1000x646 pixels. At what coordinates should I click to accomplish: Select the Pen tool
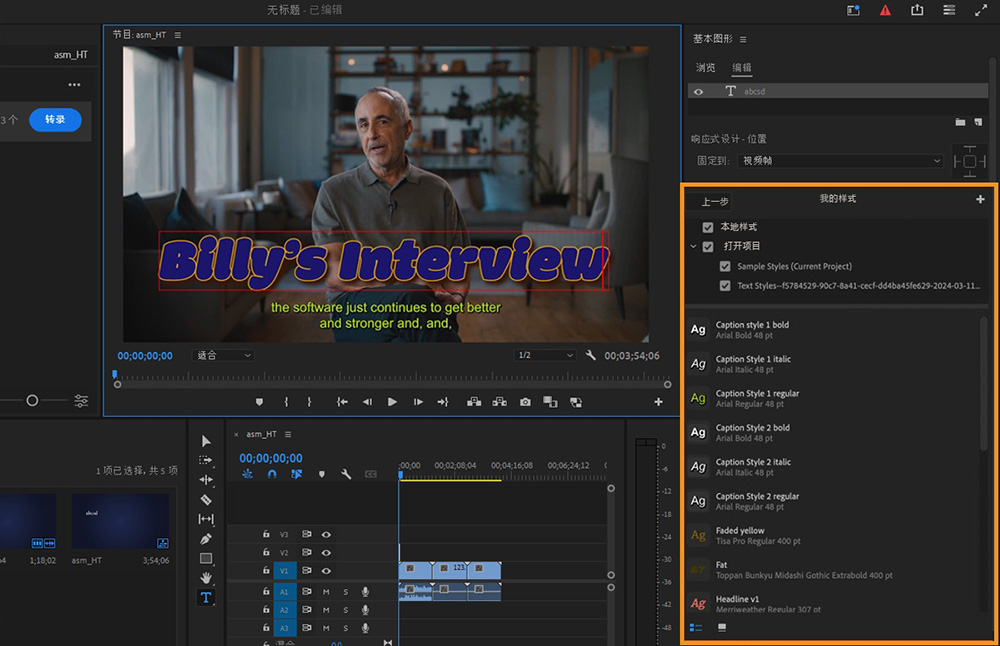(x=206, y=539)
